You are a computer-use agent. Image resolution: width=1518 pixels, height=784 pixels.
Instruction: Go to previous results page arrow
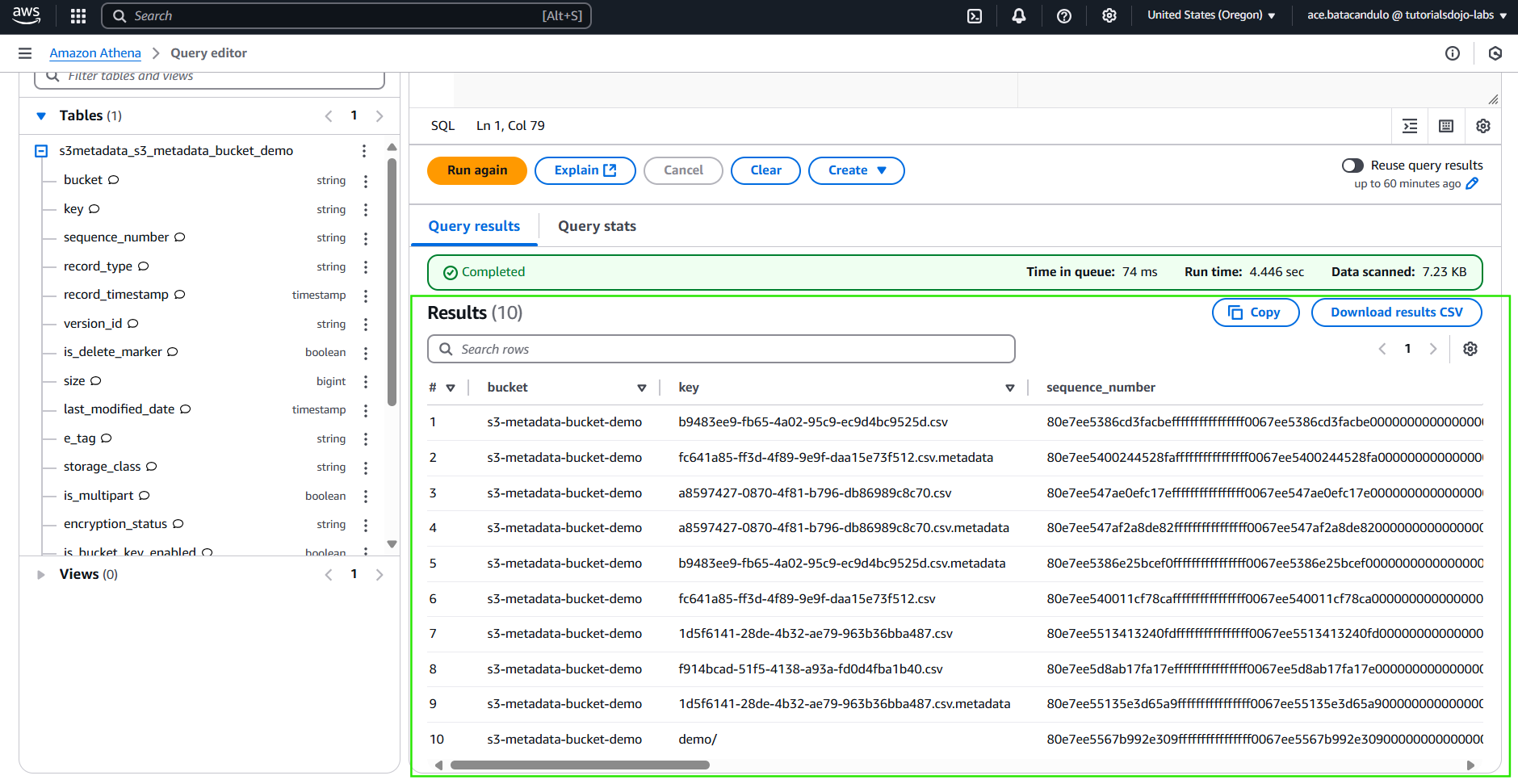(1382, 349)
